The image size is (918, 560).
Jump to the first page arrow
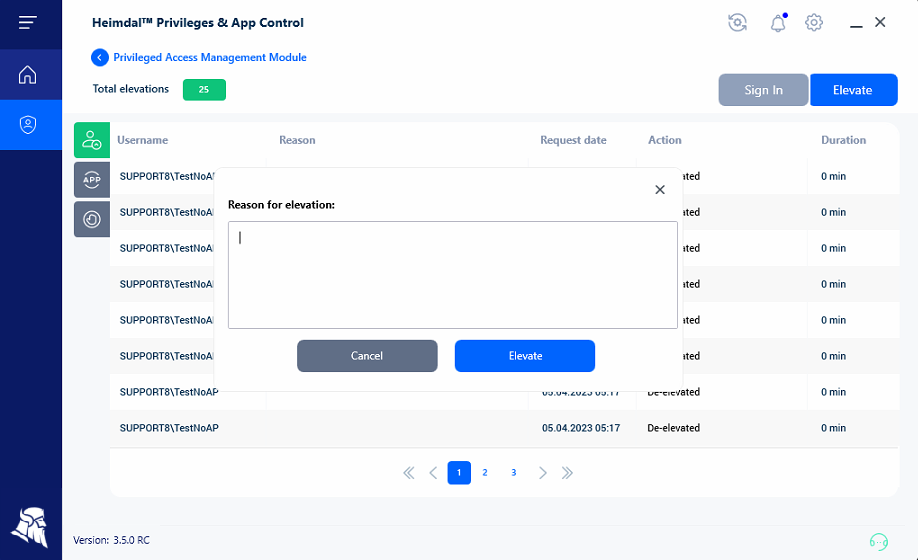[x=409, y=473]
